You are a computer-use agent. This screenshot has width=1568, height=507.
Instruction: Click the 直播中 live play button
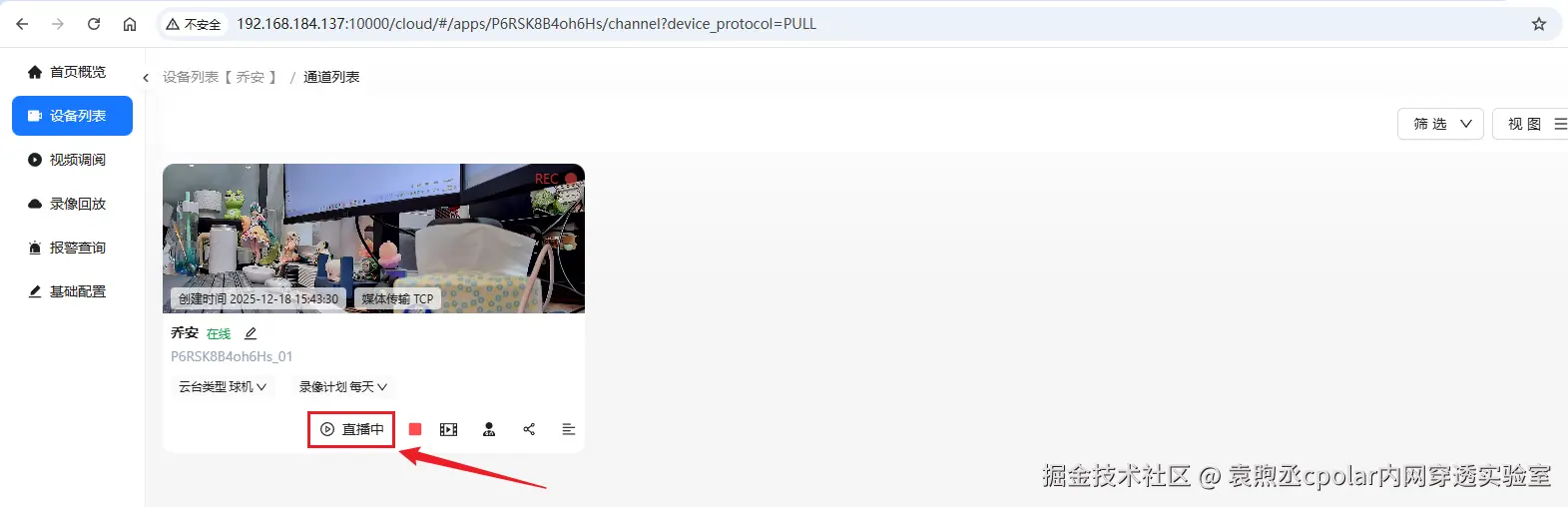click(x=351, y=429)
